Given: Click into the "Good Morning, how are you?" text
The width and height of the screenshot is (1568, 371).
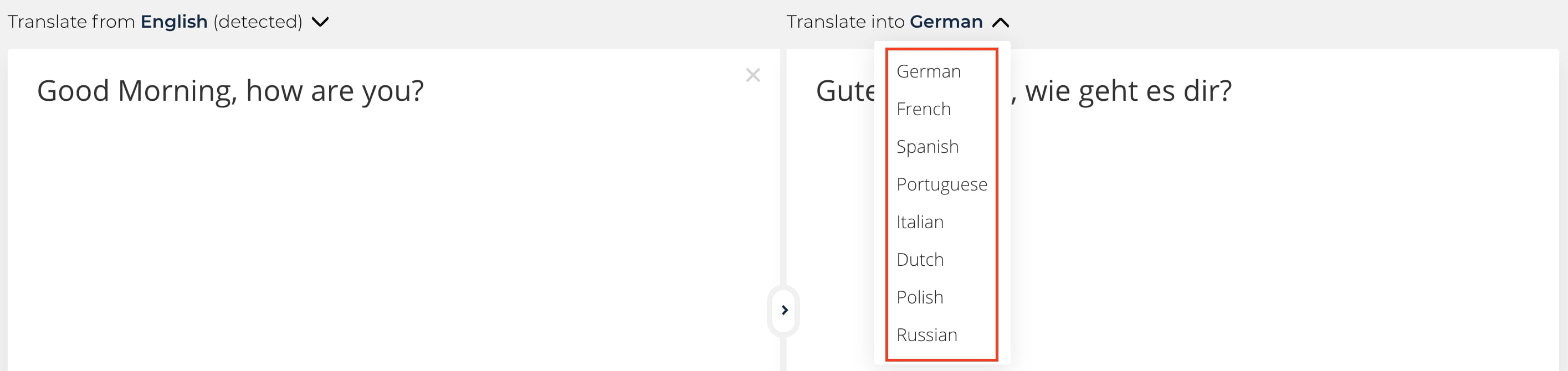Looking at the screenshot, I should 230,91.
